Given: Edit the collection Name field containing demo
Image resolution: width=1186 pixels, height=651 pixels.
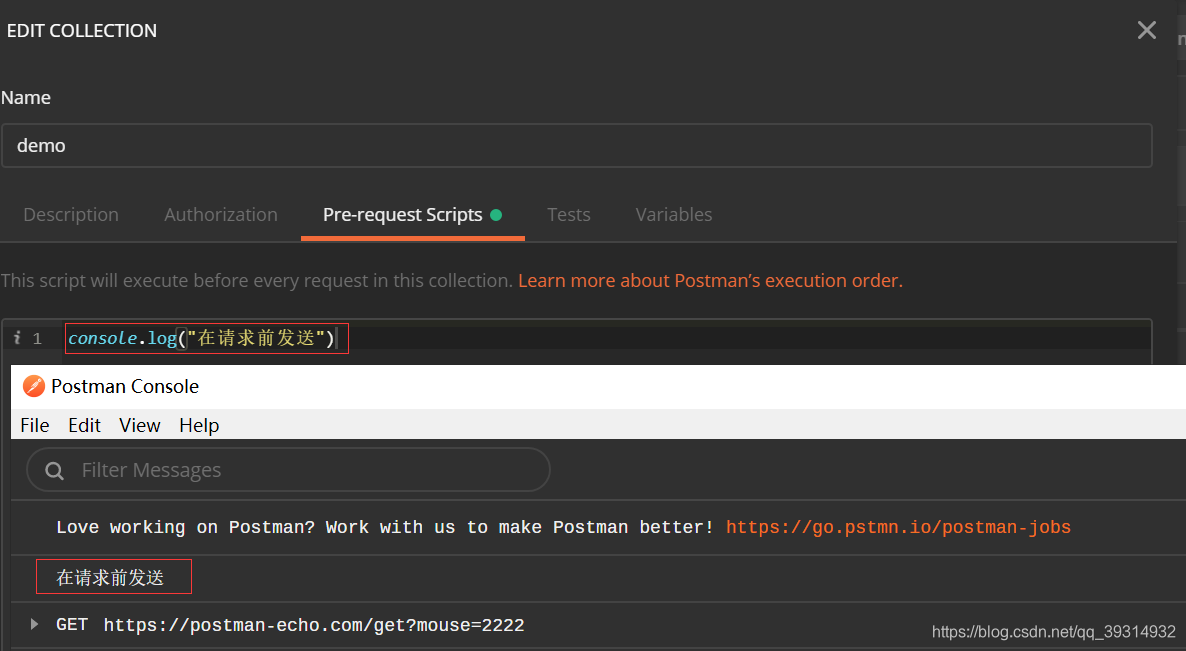Looking at the screenshot, I should 576,145.
